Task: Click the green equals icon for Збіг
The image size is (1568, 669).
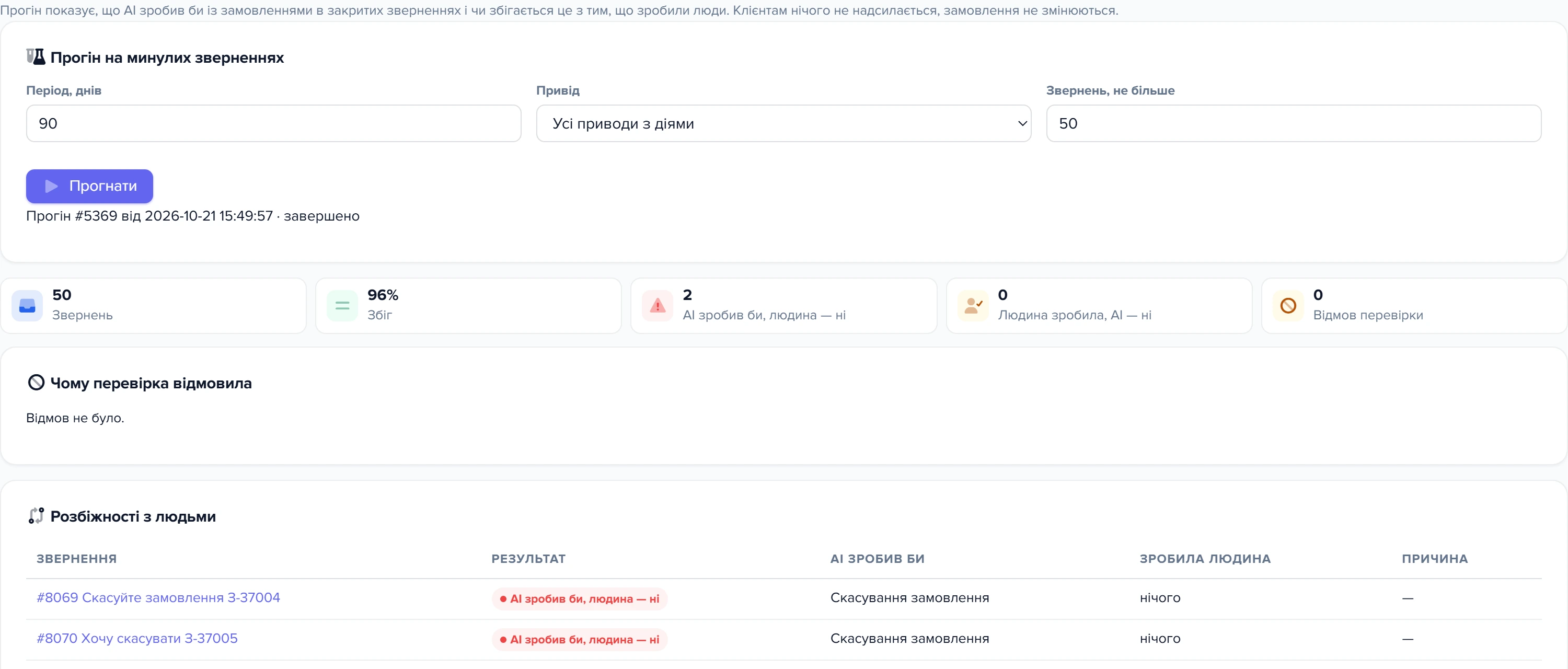Action: (343, 306)
